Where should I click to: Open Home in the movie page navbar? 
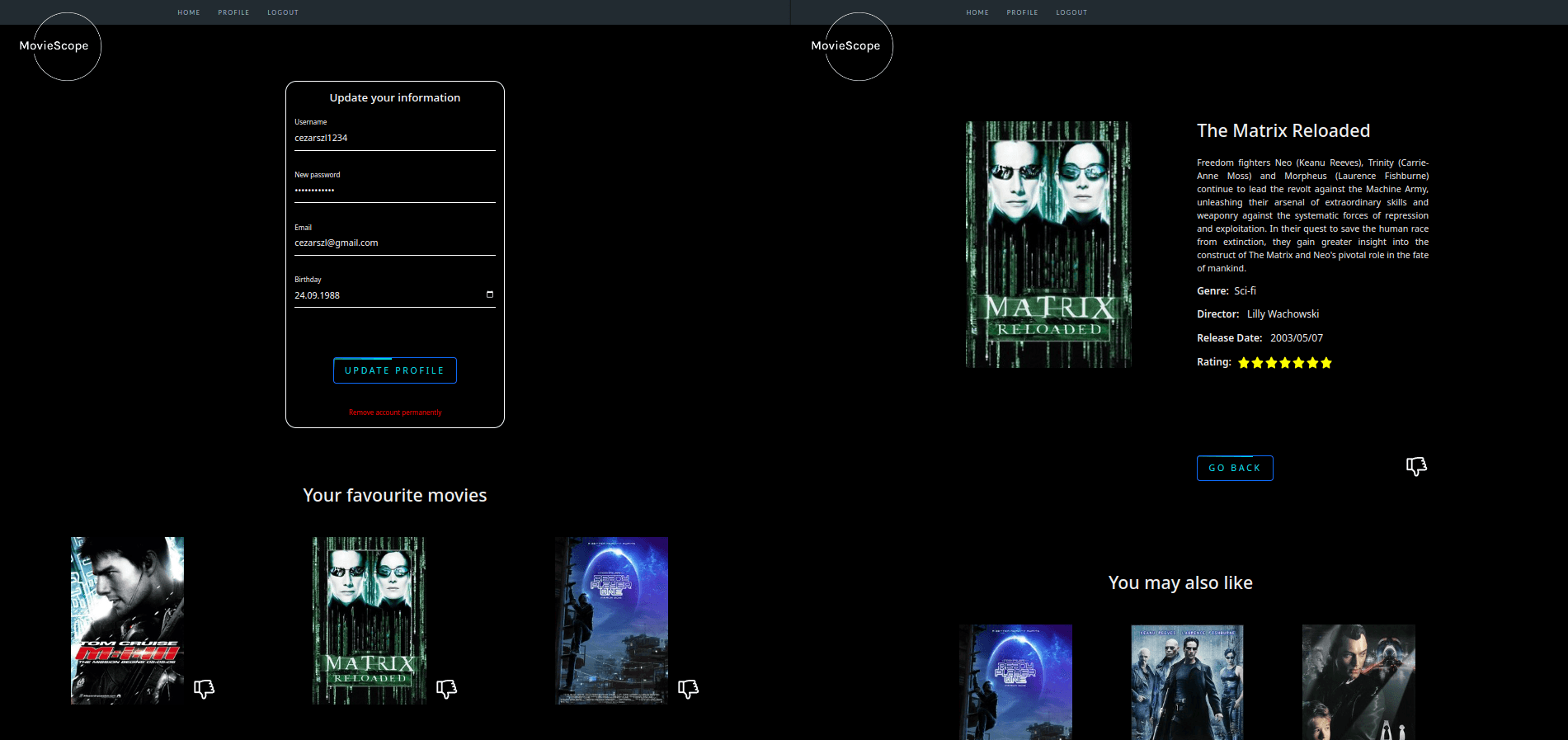(977, 12)
